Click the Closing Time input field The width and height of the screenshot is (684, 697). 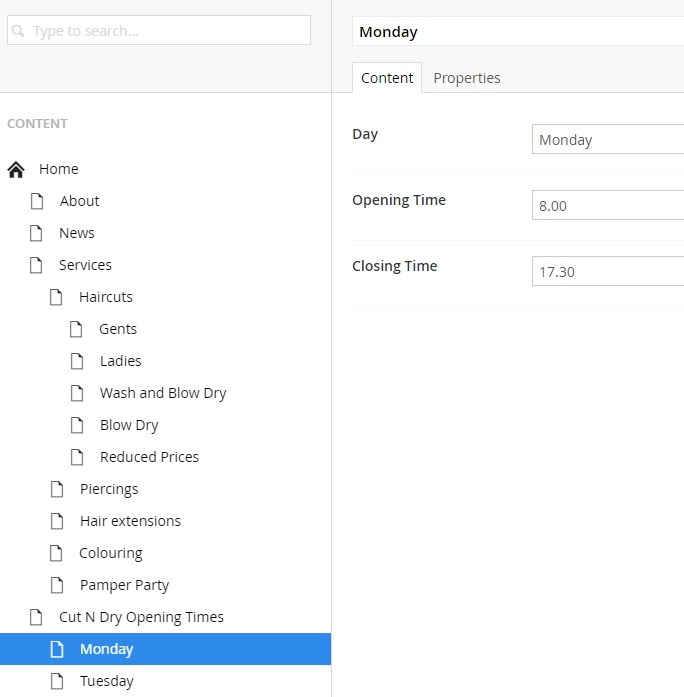(x=607, y=272)
